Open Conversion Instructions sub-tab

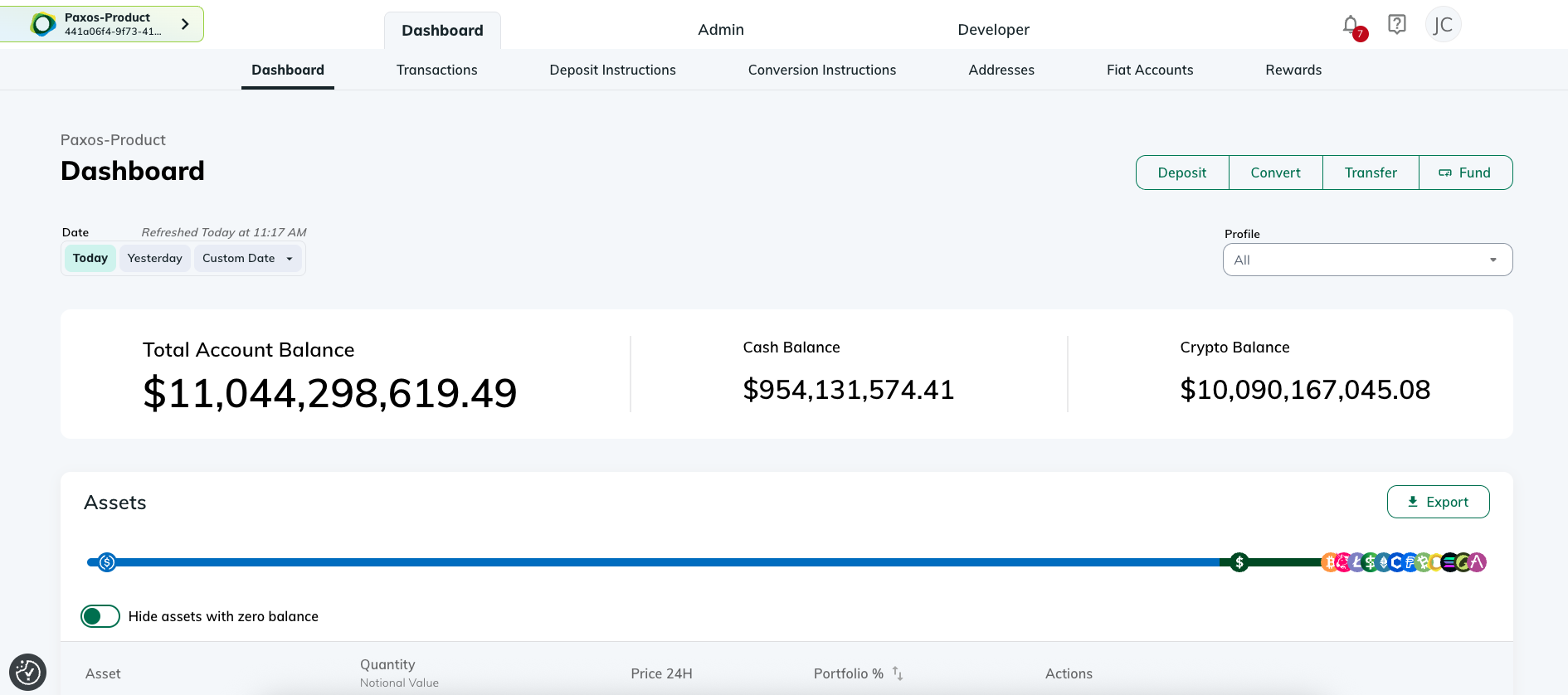coord(822,70)
